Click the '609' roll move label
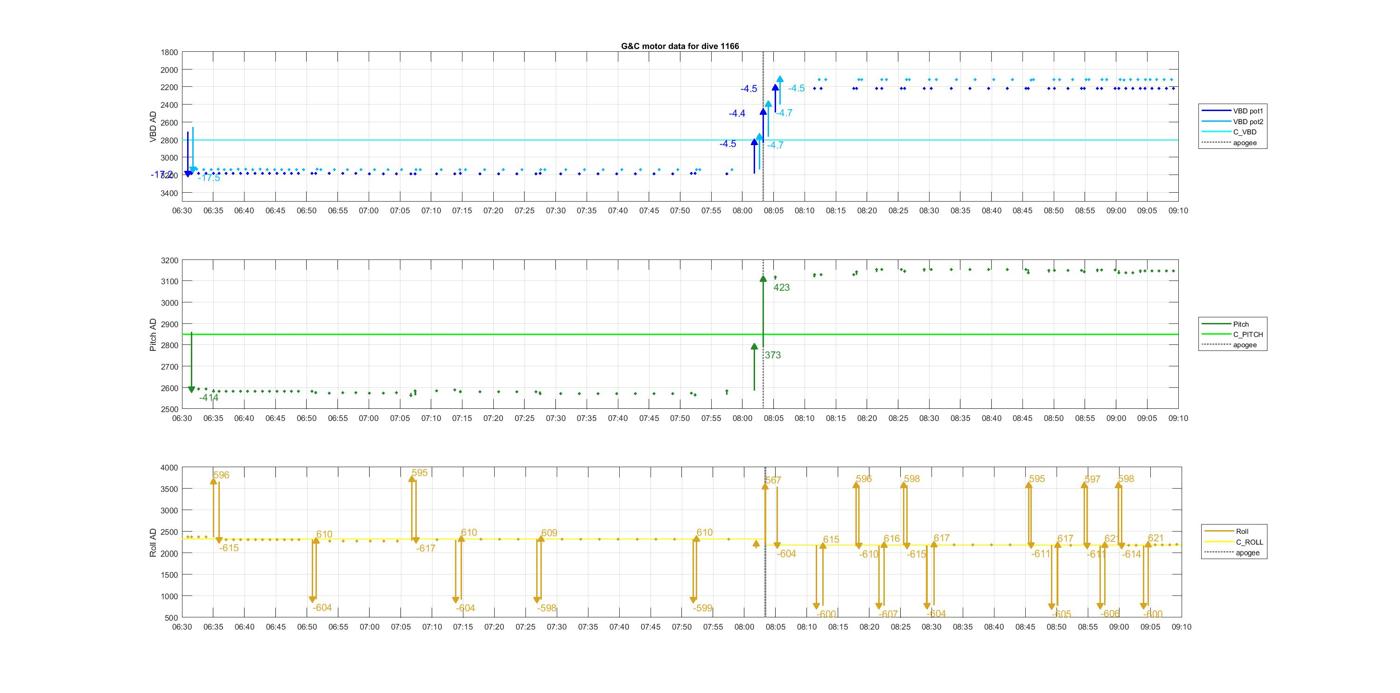 coord(549,533)
